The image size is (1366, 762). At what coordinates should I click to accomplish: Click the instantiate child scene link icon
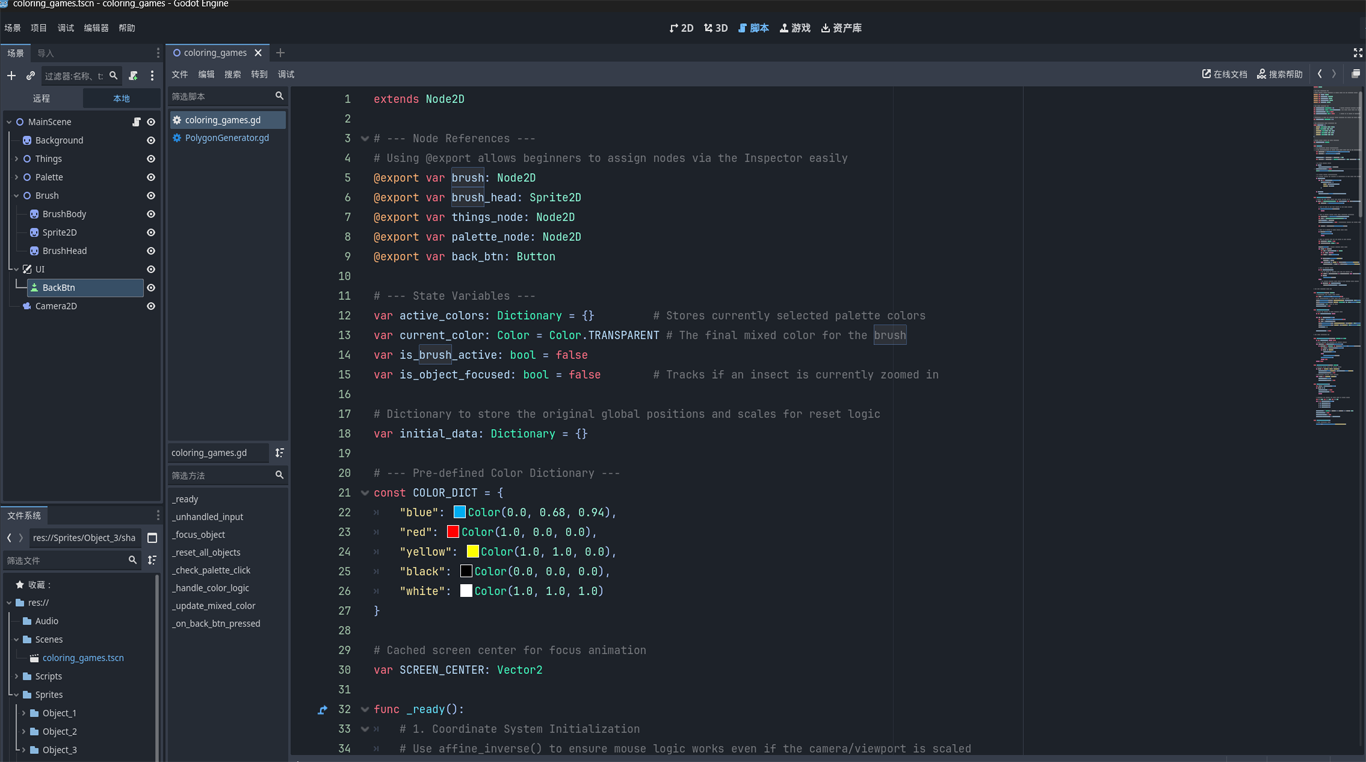pos(31,76)
